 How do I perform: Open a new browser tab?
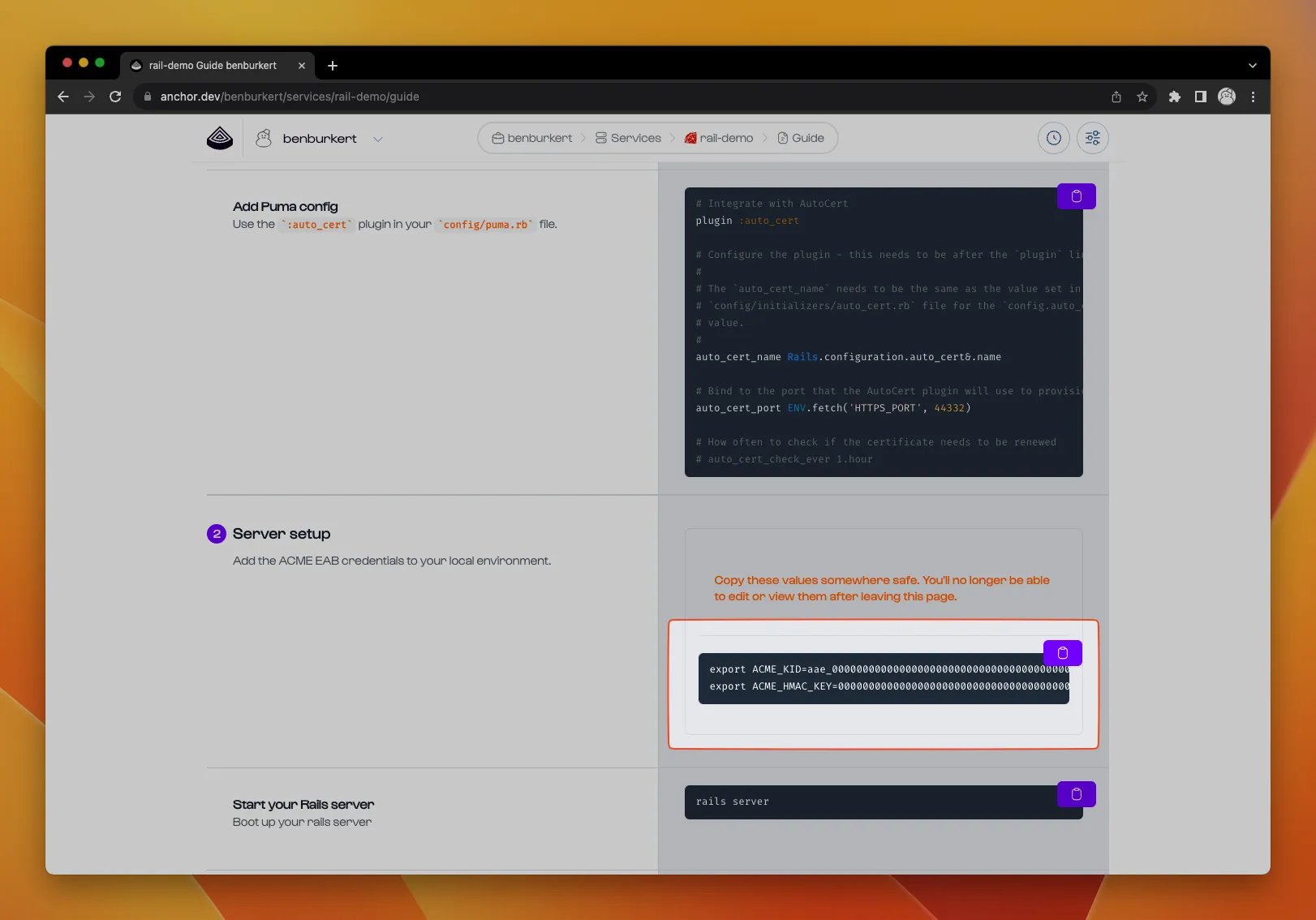[x=333, y=66]
